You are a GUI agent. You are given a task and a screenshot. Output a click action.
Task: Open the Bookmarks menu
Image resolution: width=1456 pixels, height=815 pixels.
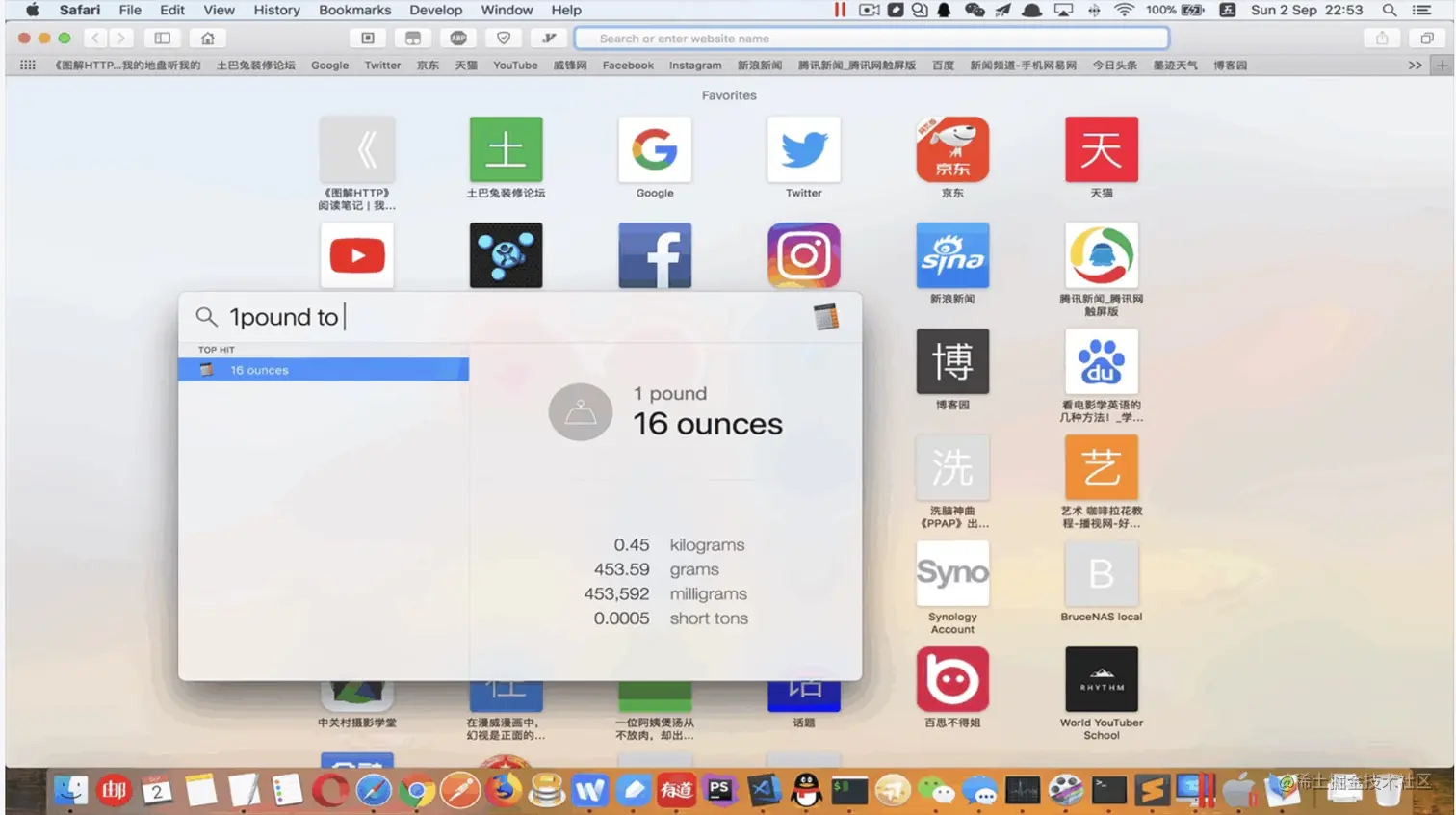pos(354,10)
